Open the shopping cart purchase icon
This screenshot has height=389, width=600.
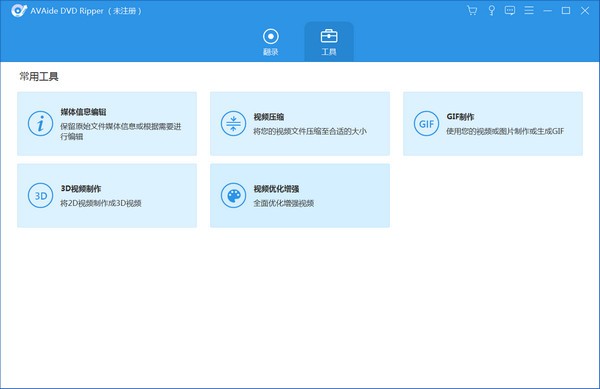click(x=472, y=11)
